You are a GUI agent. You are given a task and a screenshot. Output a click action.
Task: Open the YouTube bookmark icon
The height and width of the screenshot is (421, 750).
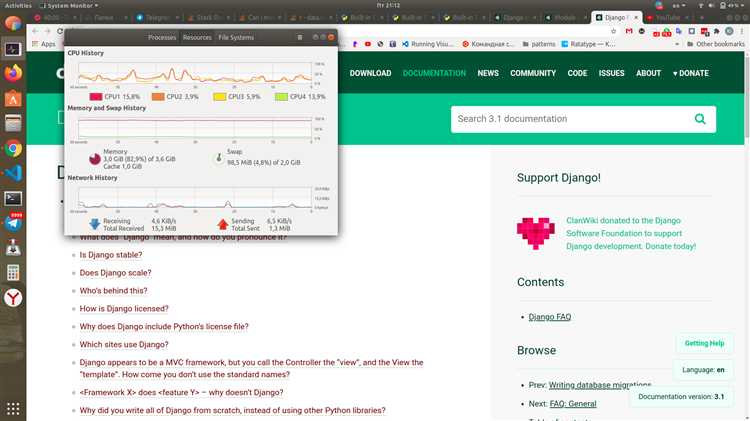[x=367, y=44]
